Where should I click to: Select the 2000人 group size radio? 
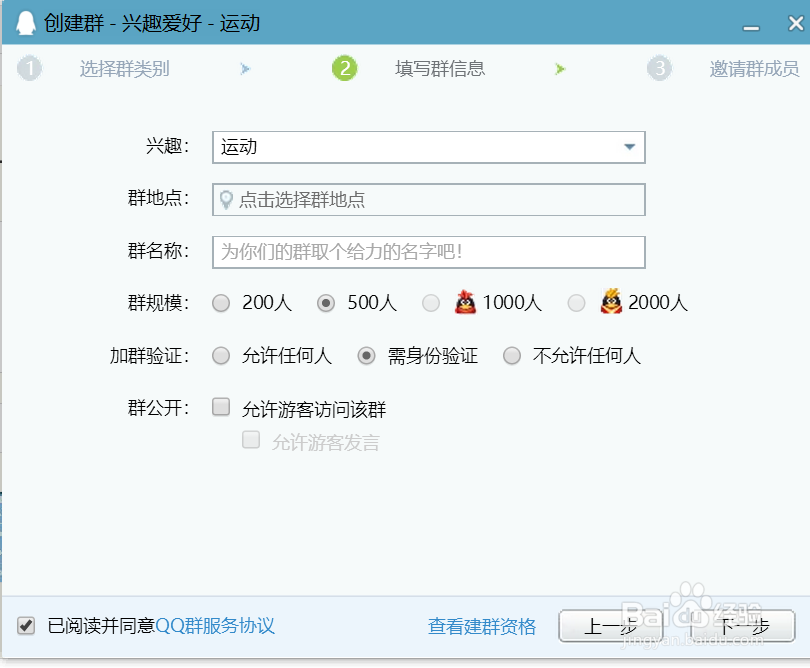click(x=577, y=303)
